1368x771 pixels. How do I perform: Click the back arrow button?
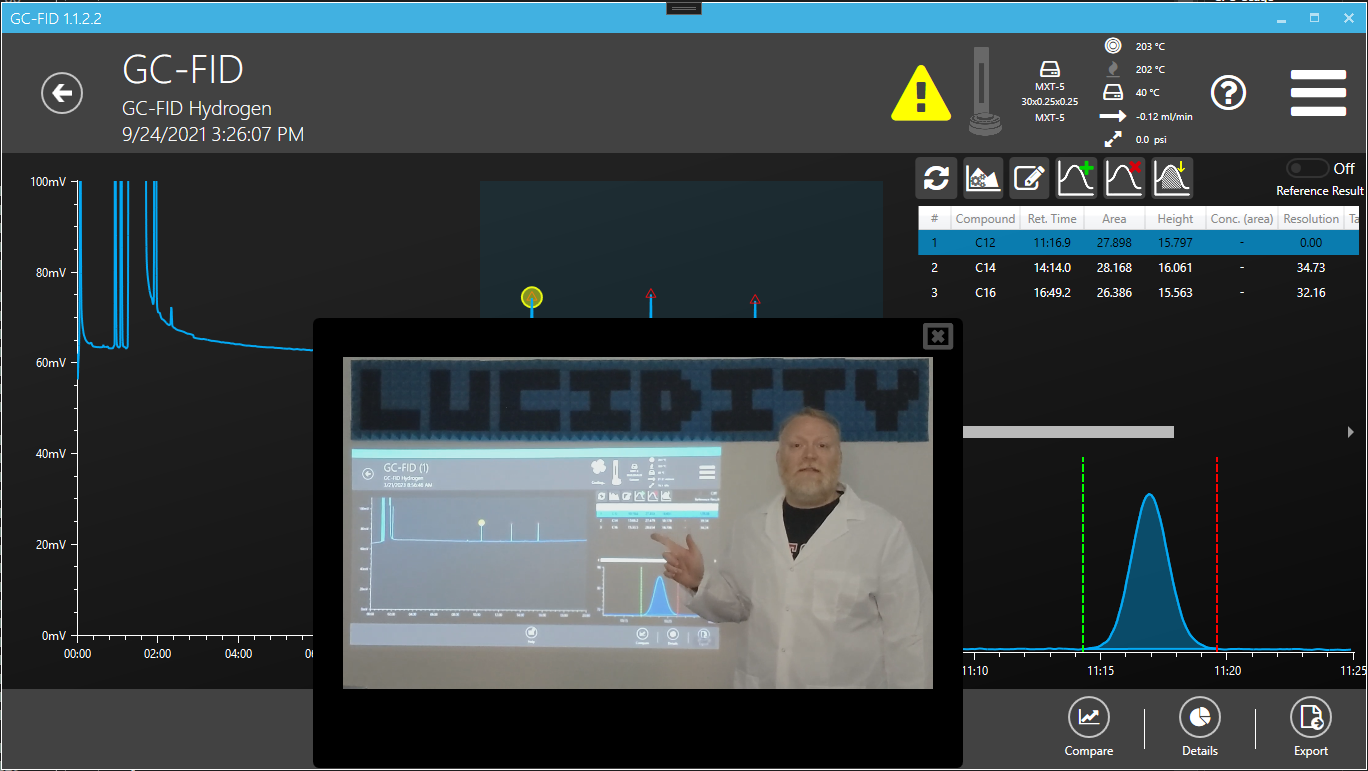62,93
